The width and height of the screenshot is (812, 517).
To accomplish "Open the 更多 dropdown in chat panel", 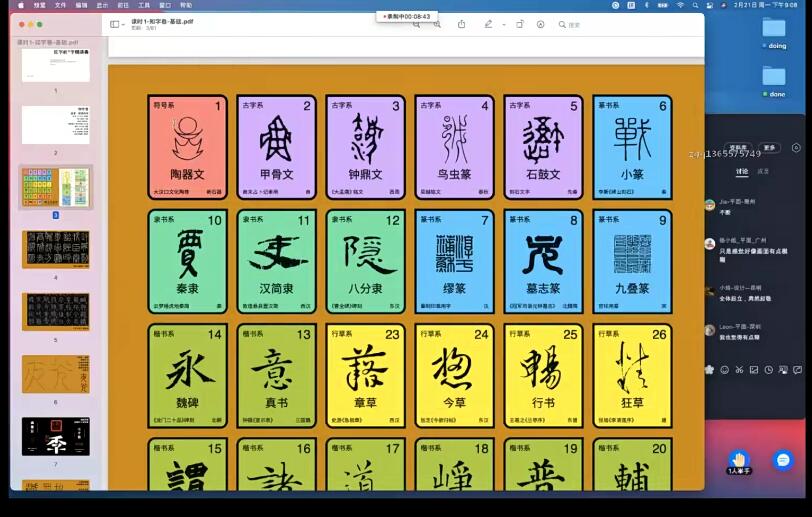I will tap(768, 147).
